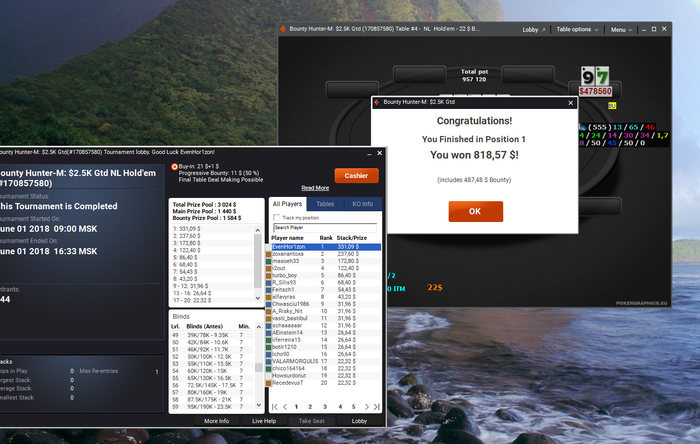
Task: Open More Info in tournament lobby
Action: (217, 421)
